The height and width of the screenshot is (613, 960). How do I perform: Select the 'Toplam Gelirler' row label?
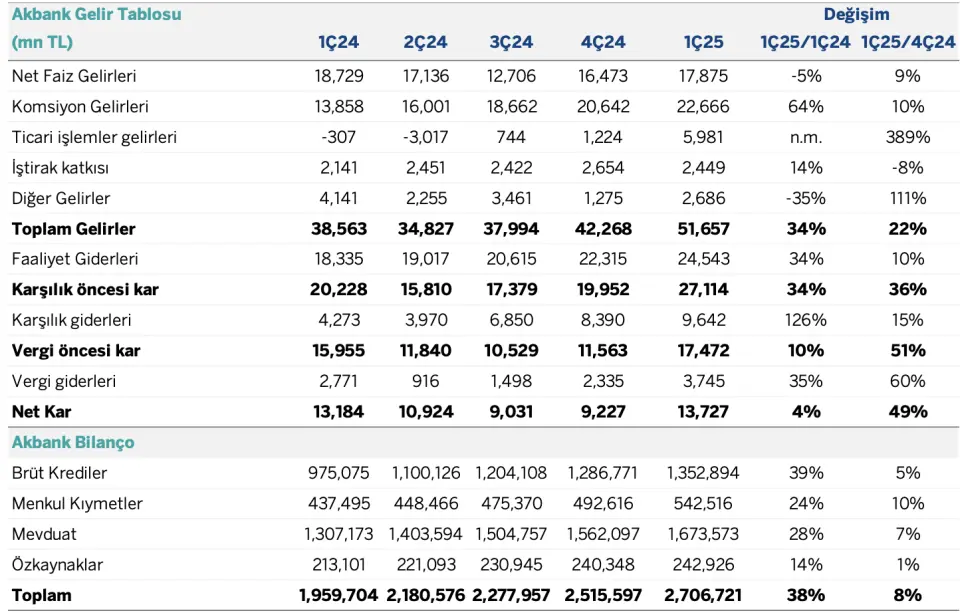click(73, 229)
